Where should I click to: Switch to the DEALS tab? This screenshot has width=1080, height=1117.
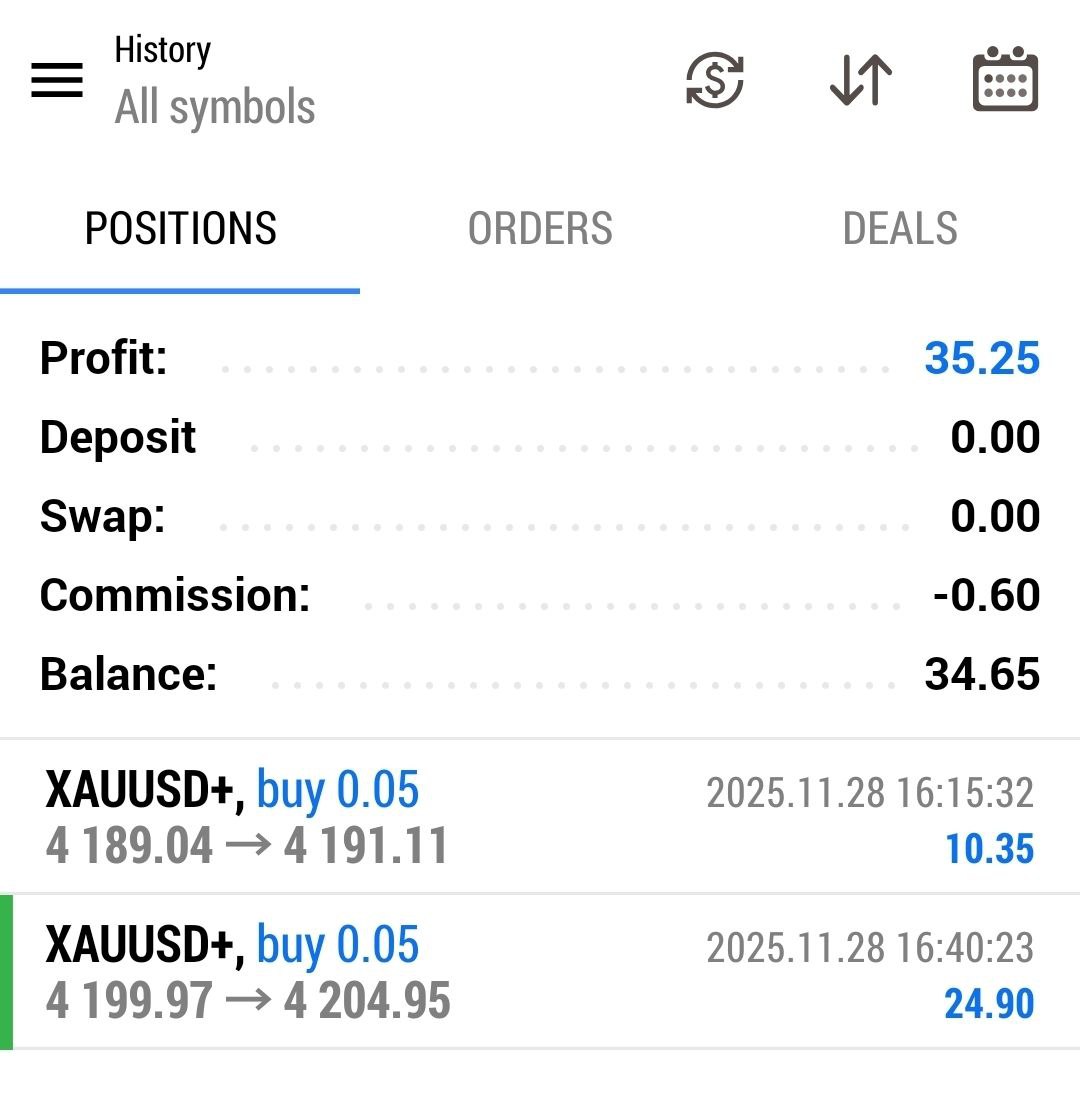[x=900, y=229]
